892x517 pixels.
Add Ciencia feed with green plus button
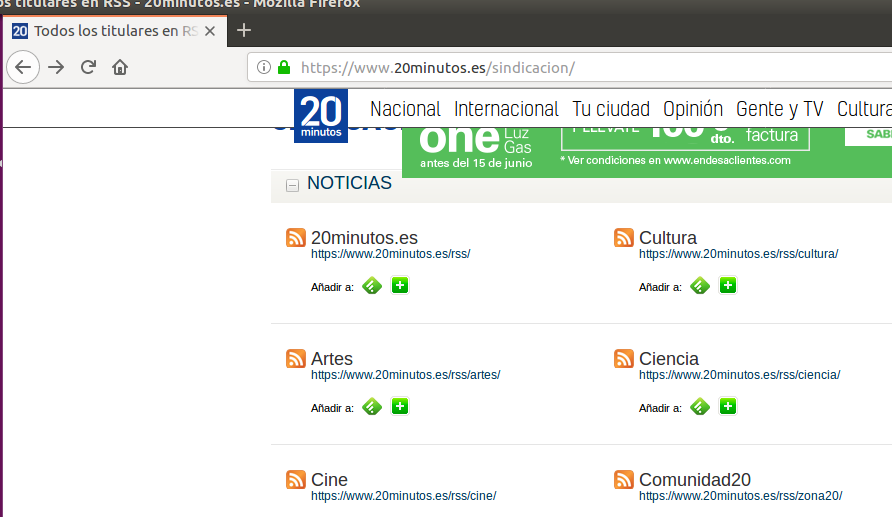coord(728,406)
